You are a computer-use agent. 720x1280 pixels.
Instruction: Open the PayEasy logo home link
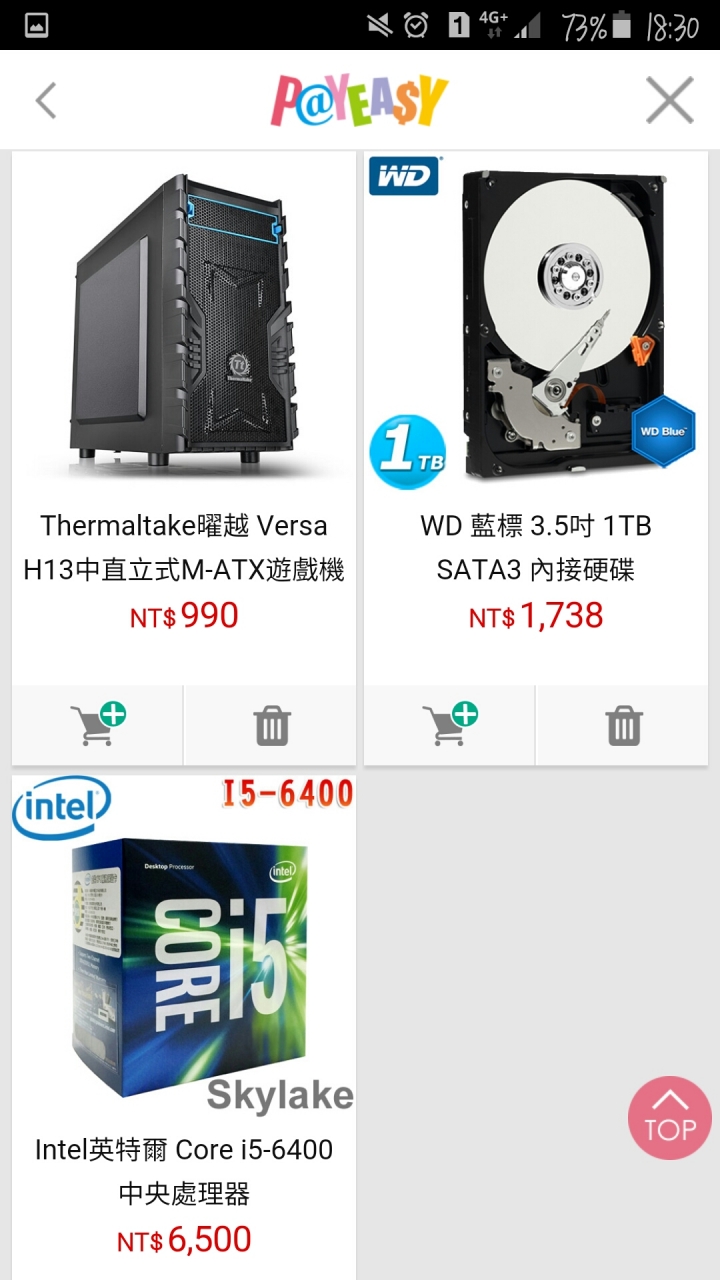(359, 100)
